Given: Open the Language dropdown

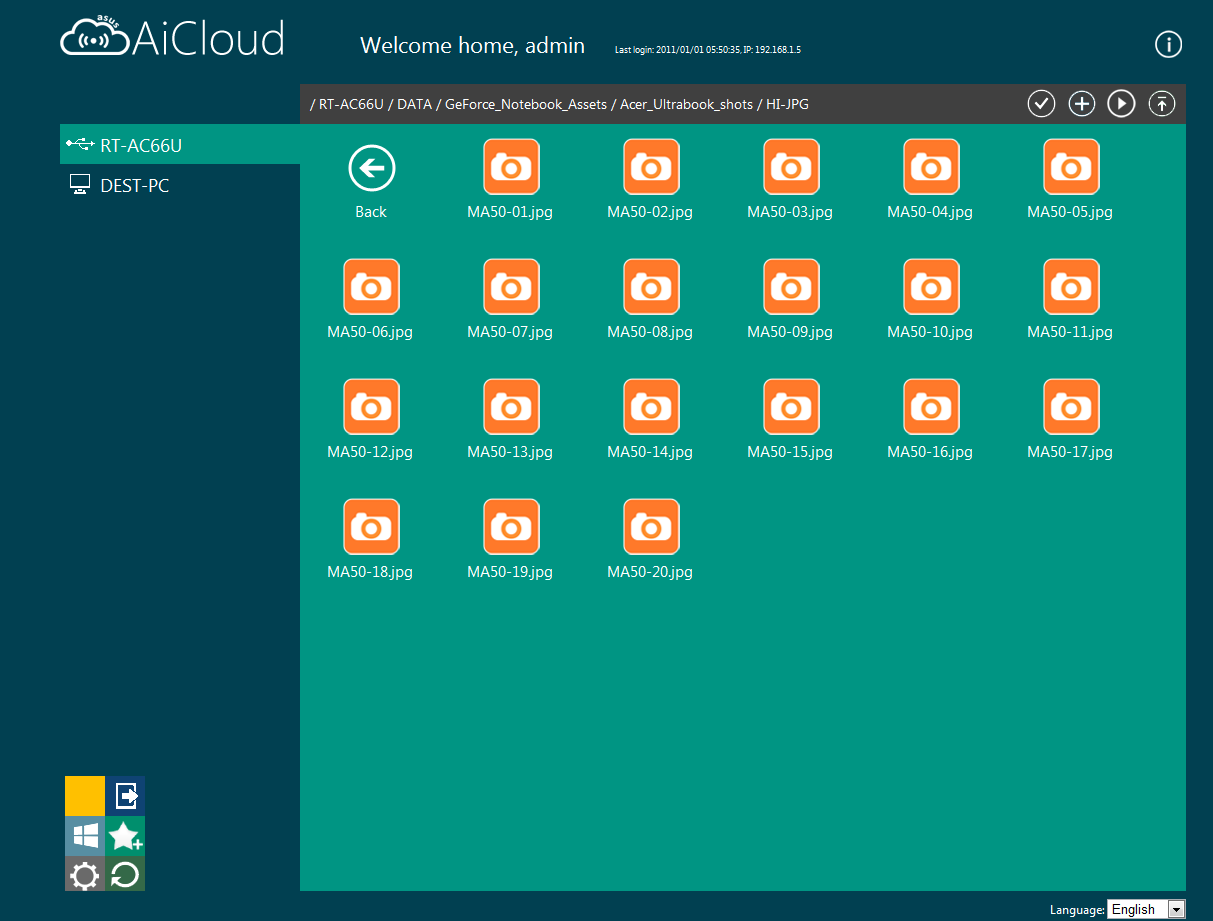Looking at the screenshot, I should 1146,909.
